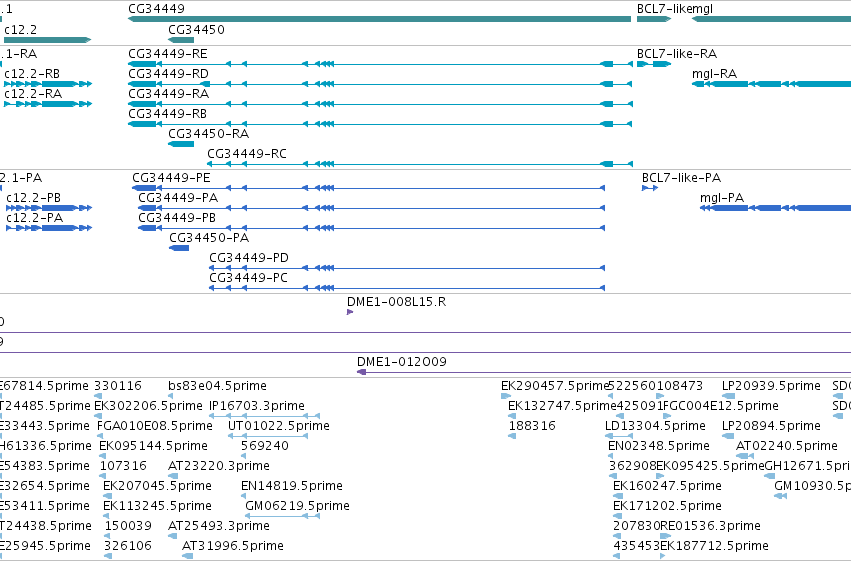
Task: Select transcript CG34449-RB
Action: pos(380,124)
